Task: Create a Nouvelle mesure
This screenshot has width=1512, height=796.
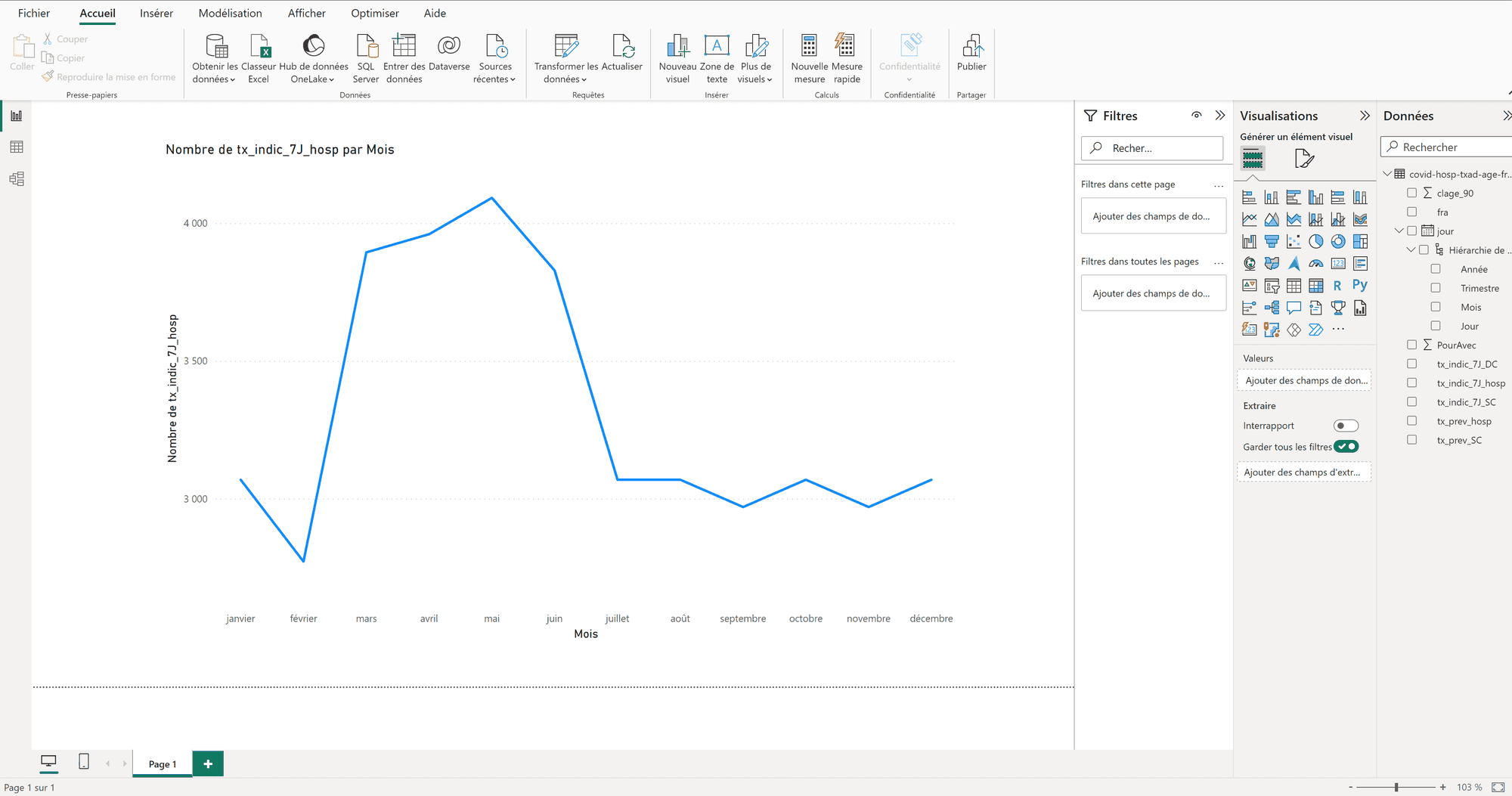Action: tap(809, 58)
